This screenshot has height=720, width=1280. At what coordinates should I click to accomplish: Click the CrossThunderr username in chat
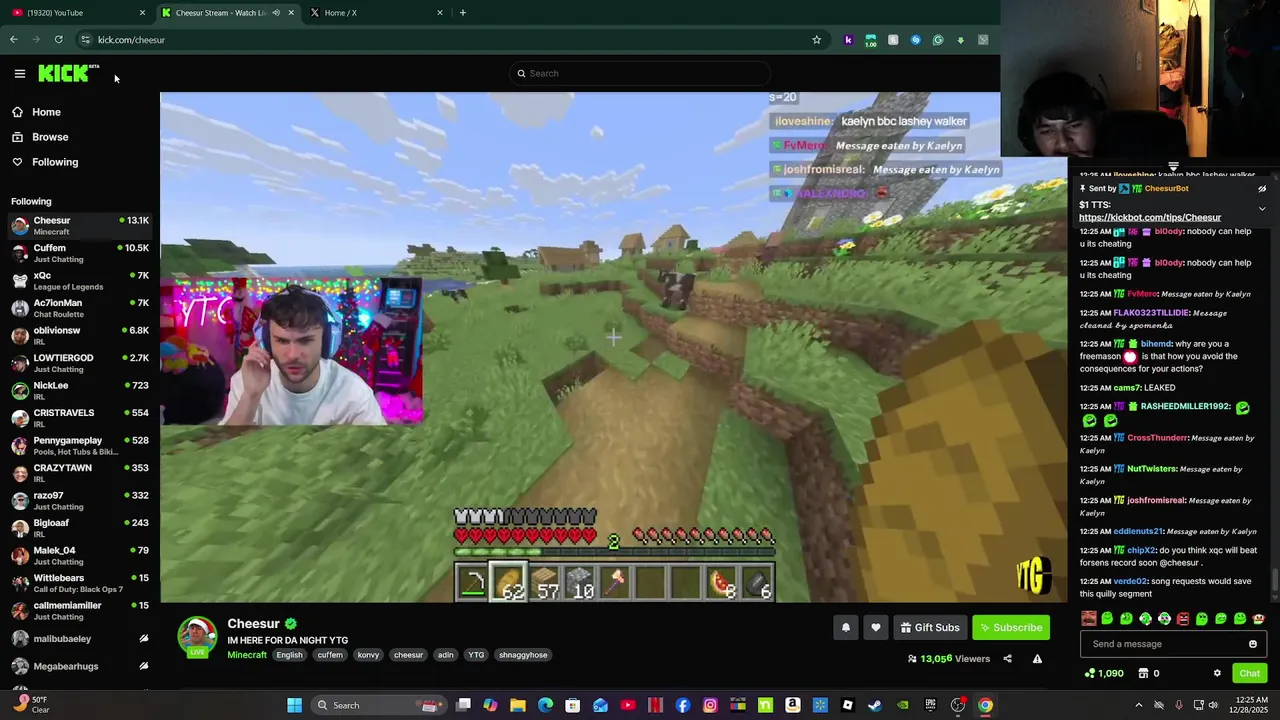1157,437
